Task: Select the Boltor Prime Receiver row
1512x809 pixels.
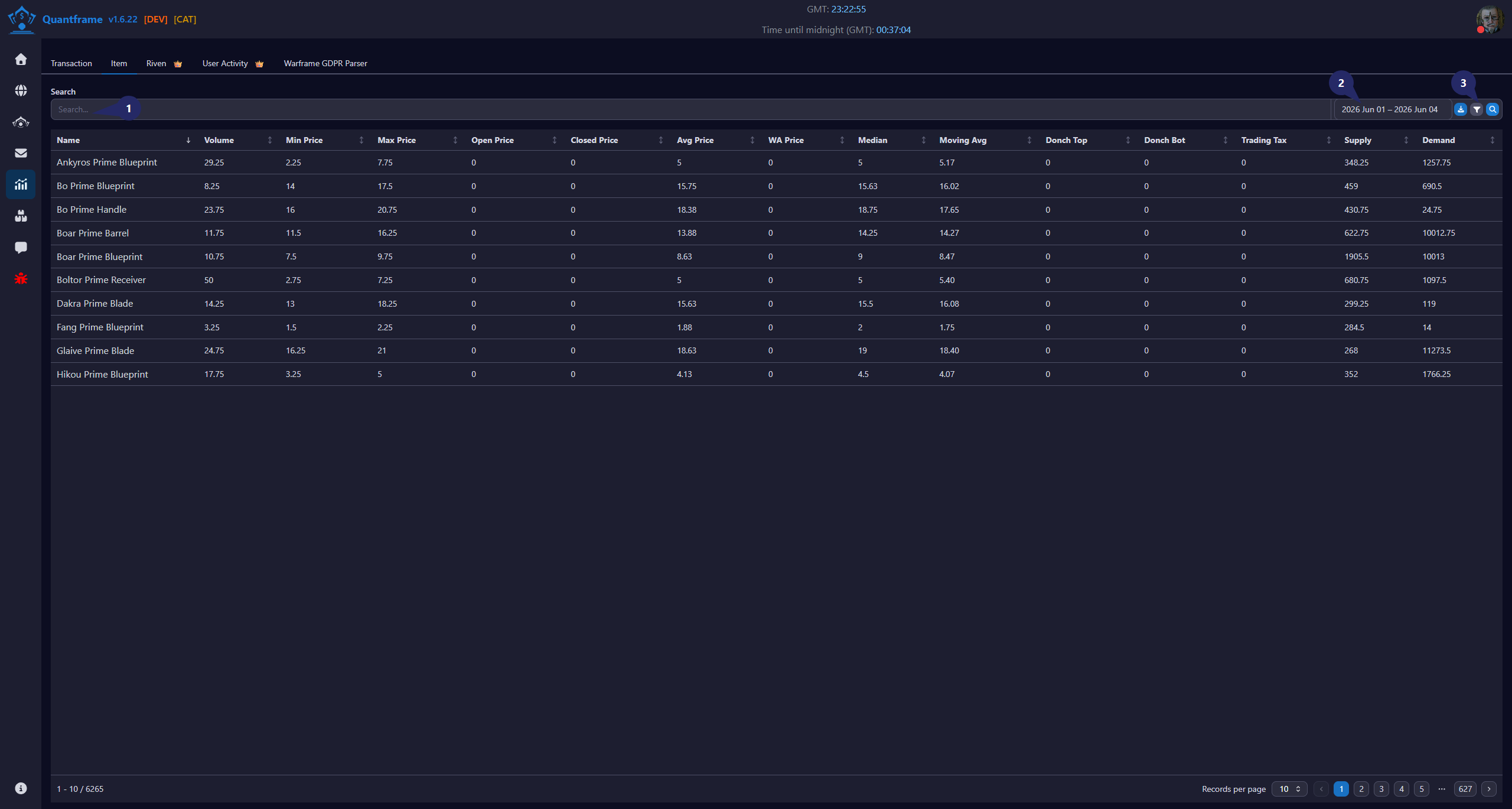Action: pyautogui.click(x=776, y=280)
